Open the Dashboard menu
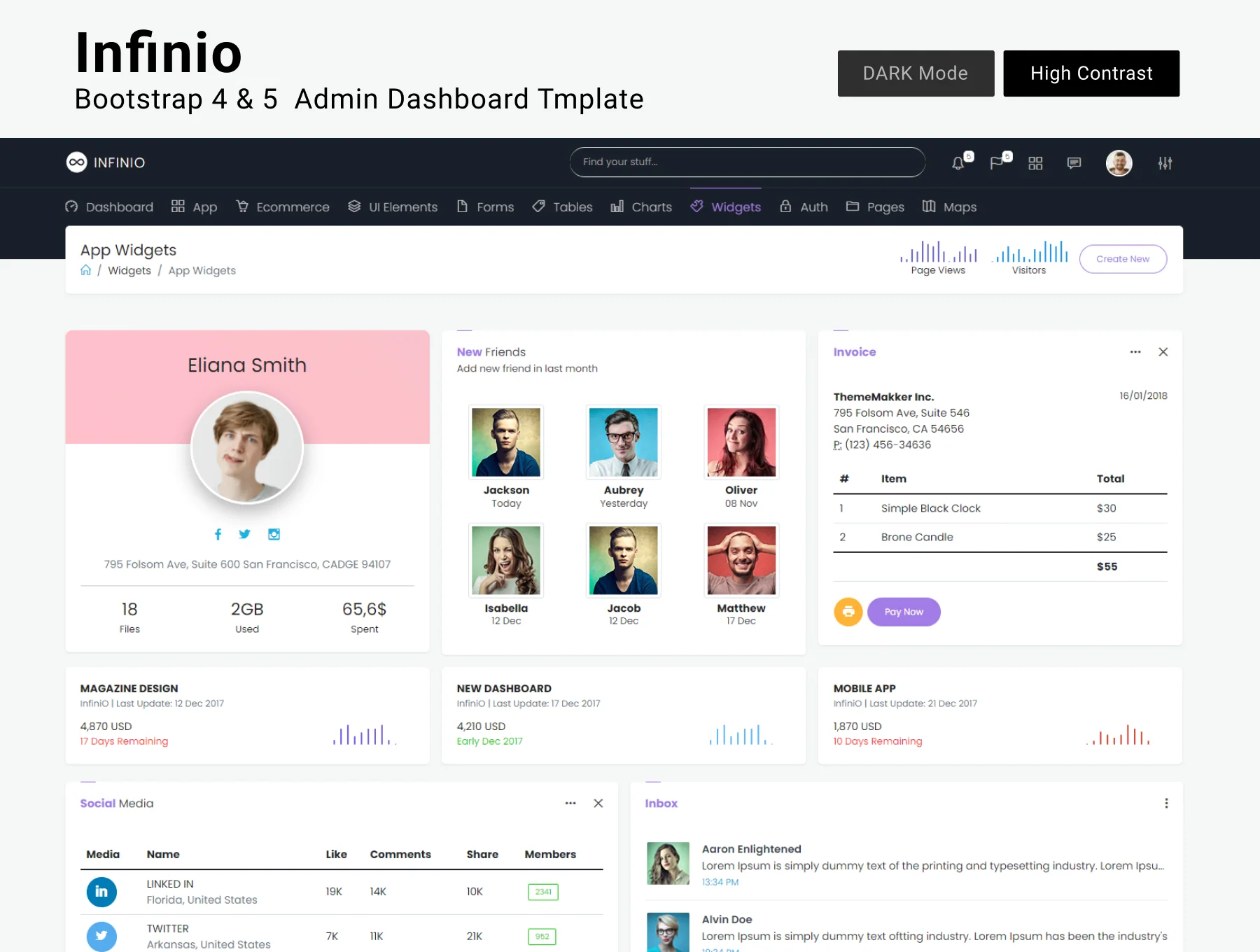1260x952 pixels. [x=109, y=207]
